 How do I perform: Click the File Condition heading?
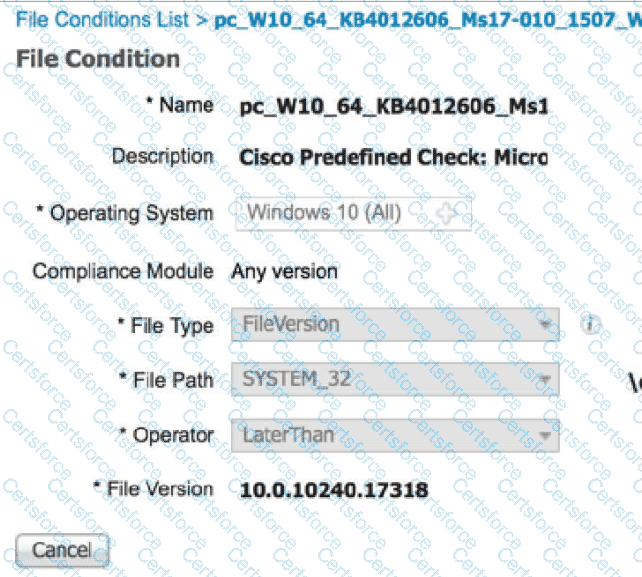98,59
